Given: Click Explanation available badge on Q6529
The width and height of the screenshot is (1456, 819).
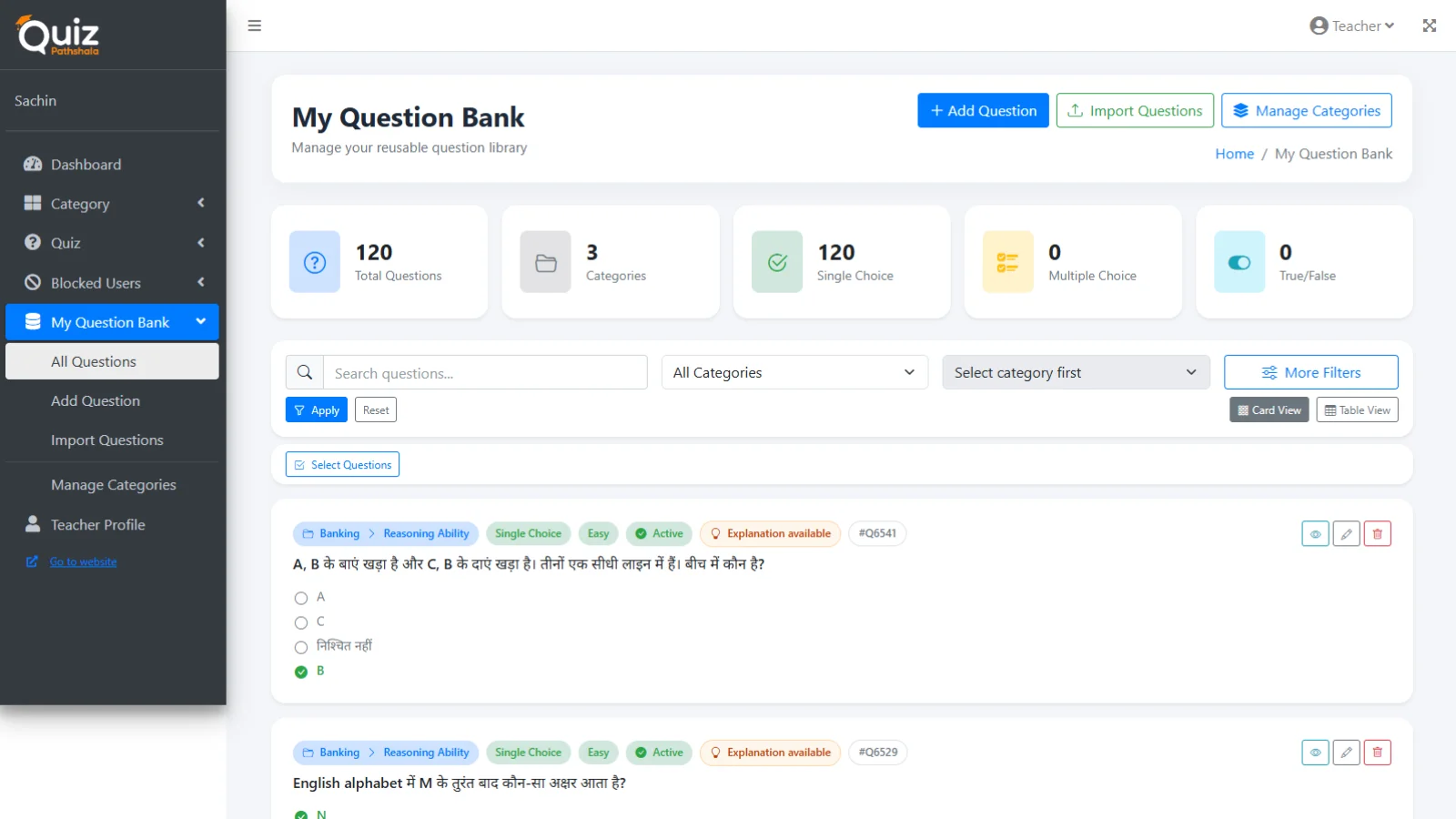Looking at the screenshot, I should (770, 753).
